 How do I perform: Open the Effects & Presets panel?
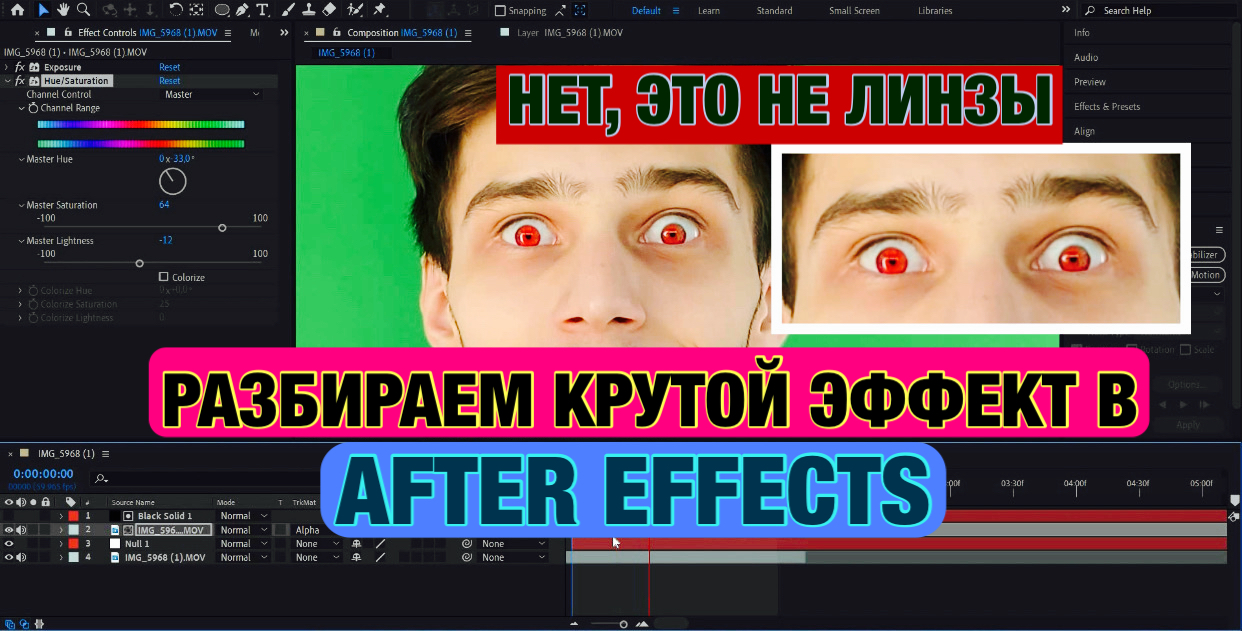[1107, 106]
